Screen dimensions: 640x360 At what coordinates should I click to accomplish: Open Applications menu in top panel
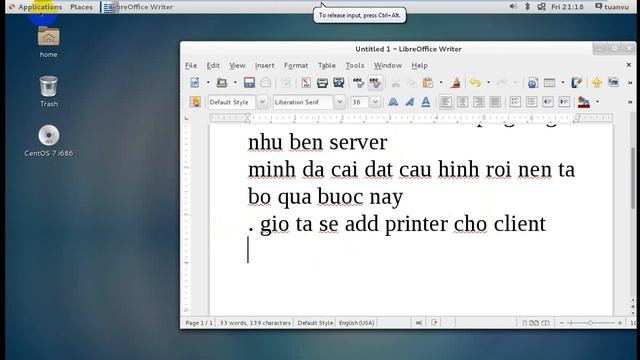36,7
